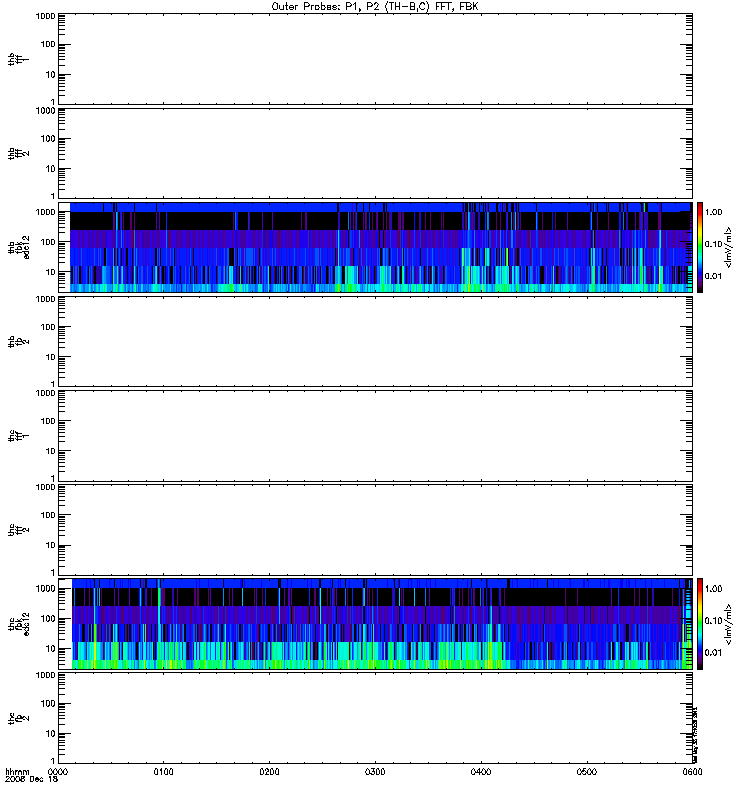
Task: Click '1.00' on the thb color bar scale
Action: (x=713, y=212)
